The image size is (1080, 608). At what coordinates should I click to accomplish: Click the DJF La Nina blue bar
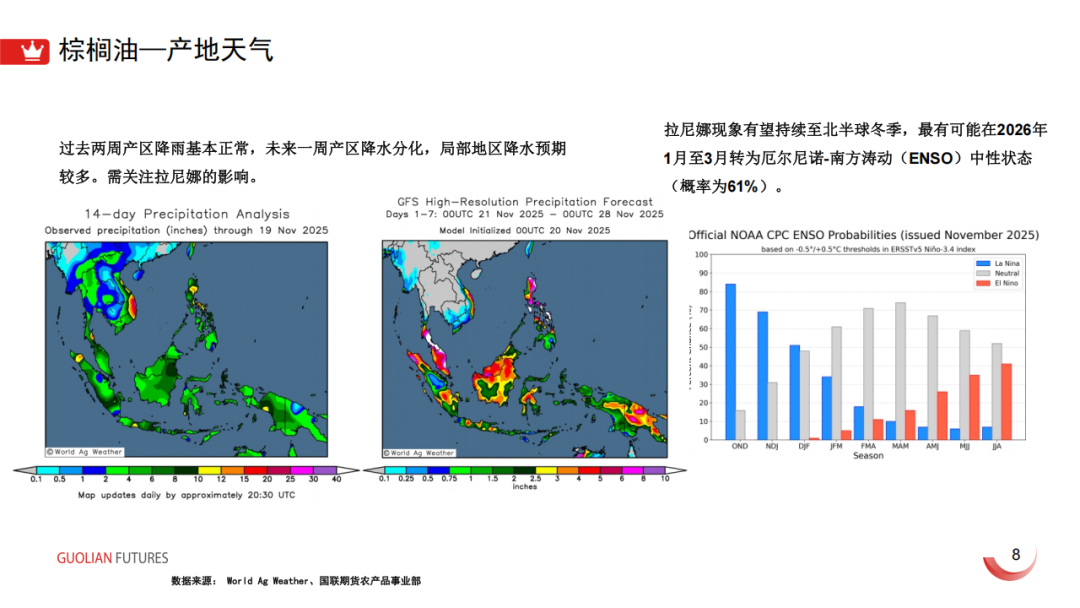coord(795,392)
